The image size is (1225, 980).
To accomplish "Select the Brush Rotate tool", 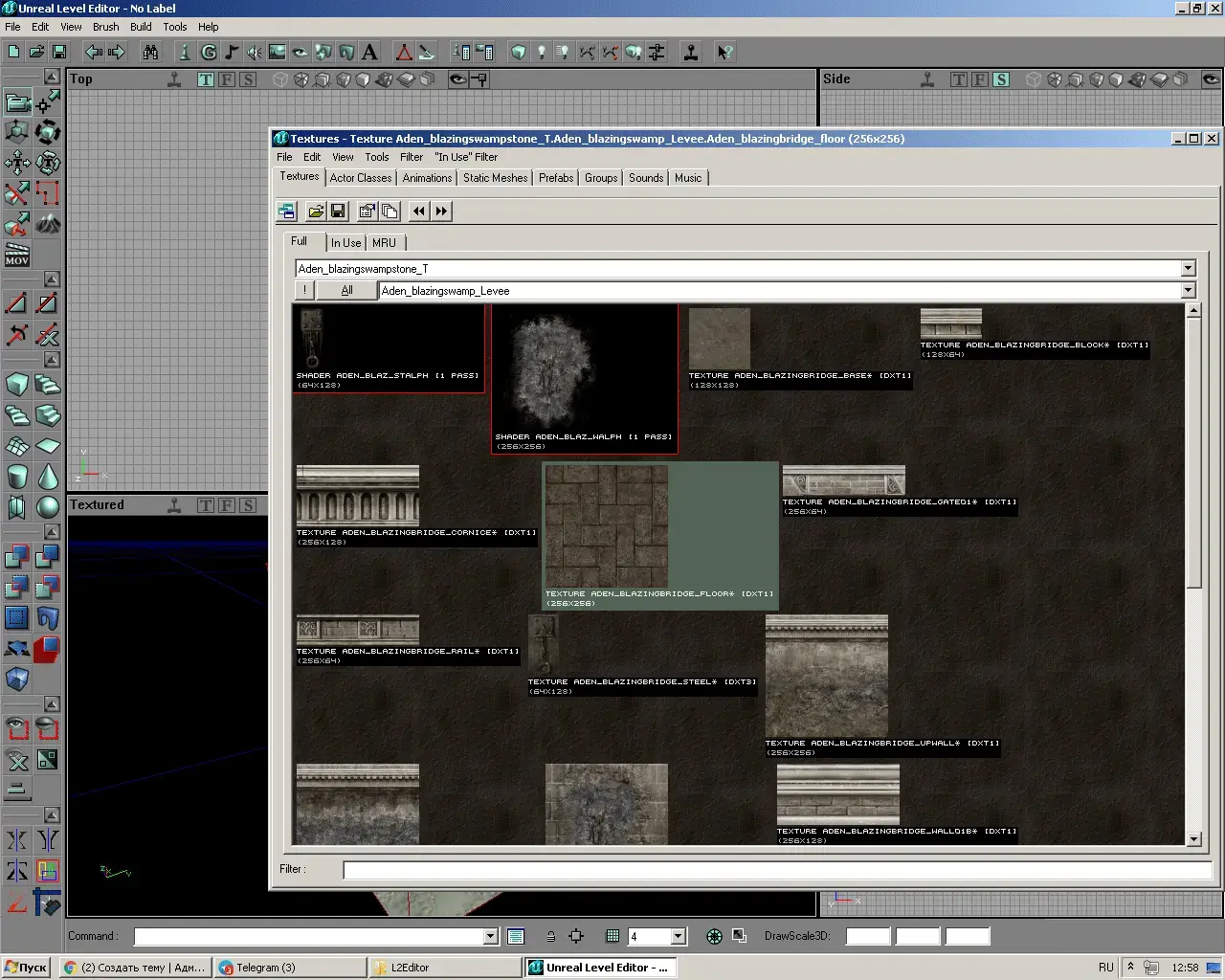I will (48, 132).
